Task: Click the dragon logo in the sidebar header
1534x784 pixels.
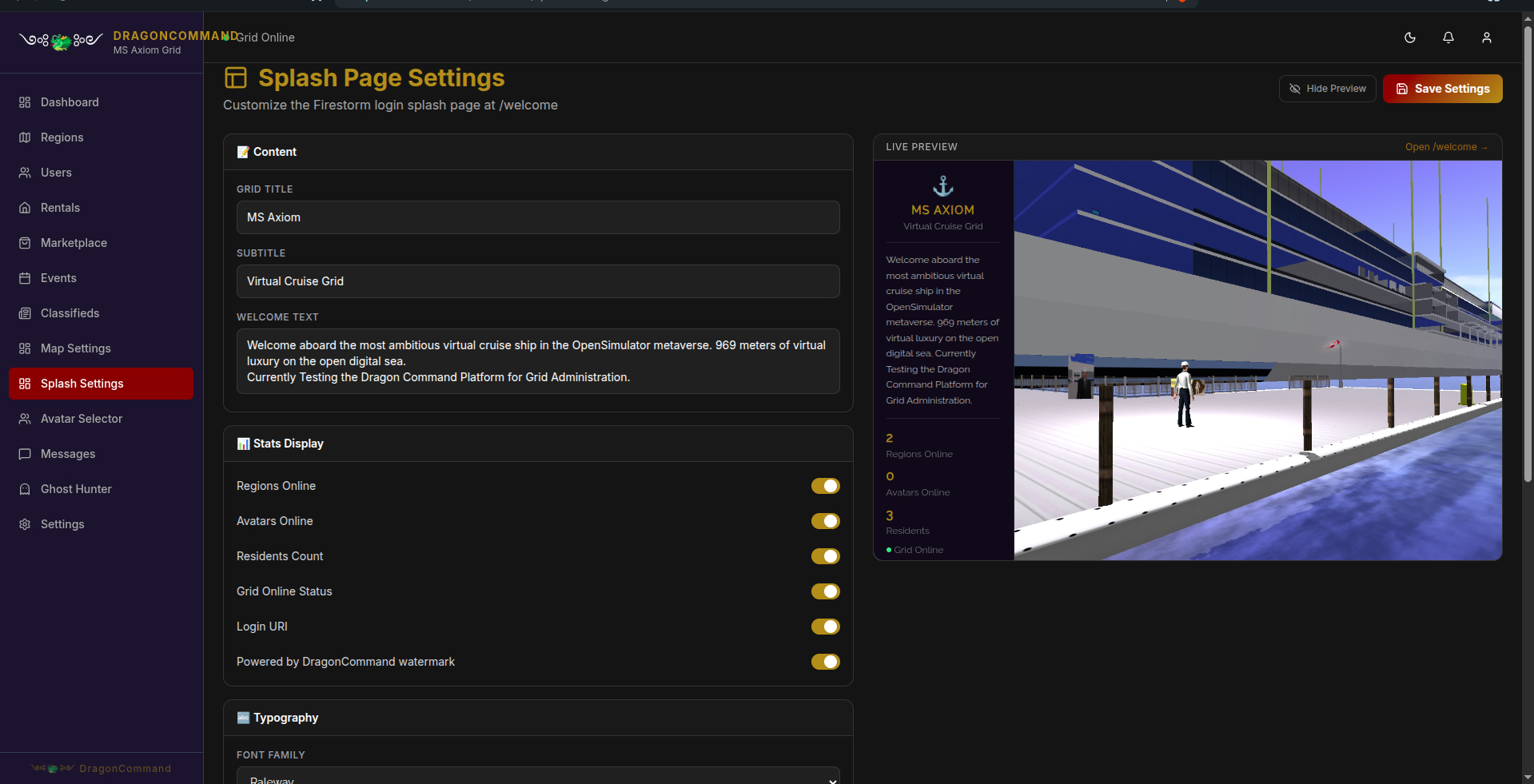Action: [61, 41]
